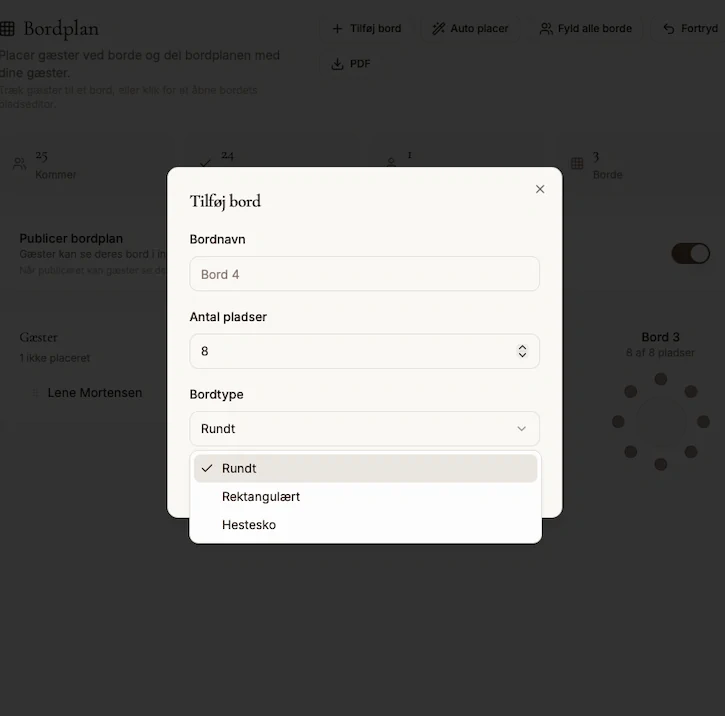The width and height of the screenshot is (725, 716).
Task: Click the Kommer guests icon
Action: pos(19,163)
